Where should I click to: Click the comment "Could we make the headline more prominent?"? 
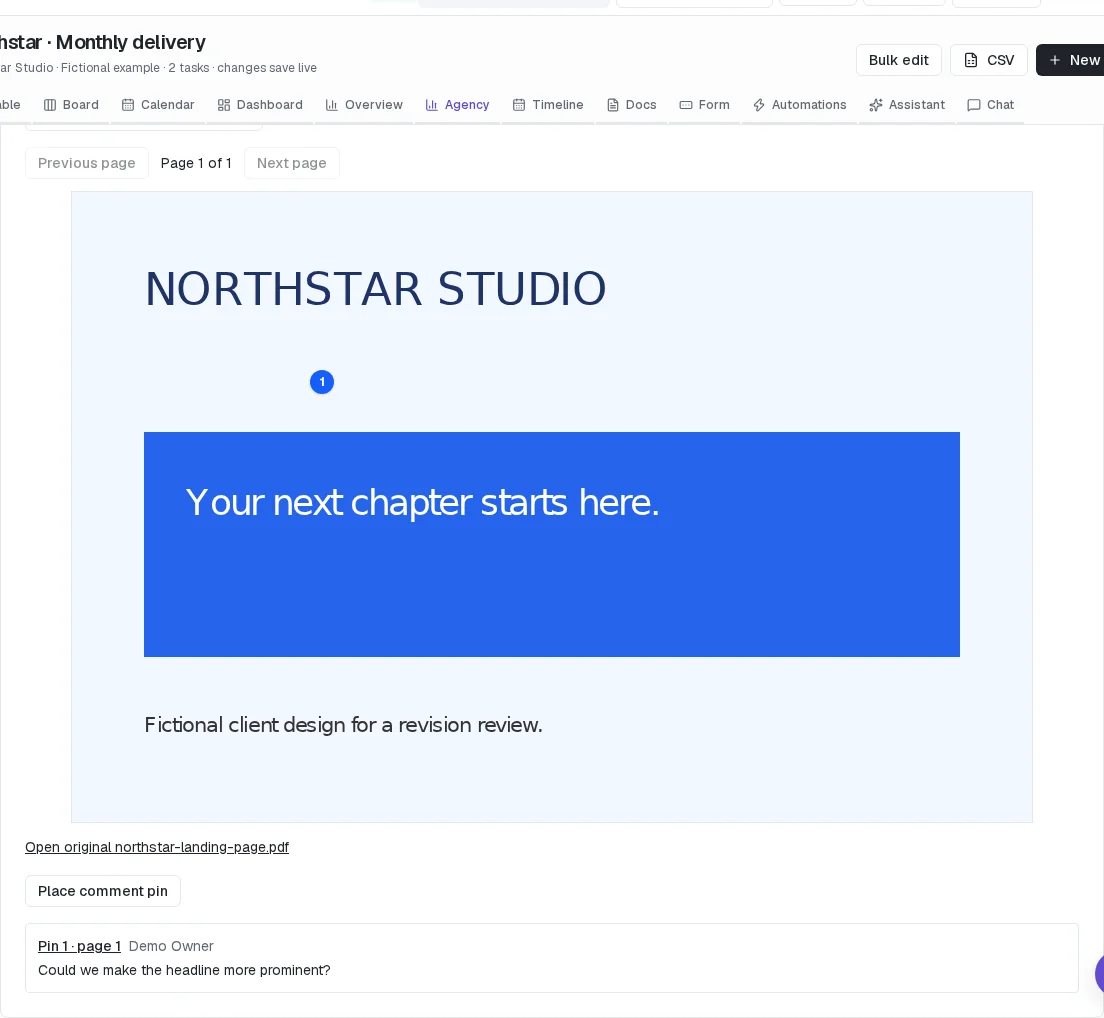tap(184, 970)
